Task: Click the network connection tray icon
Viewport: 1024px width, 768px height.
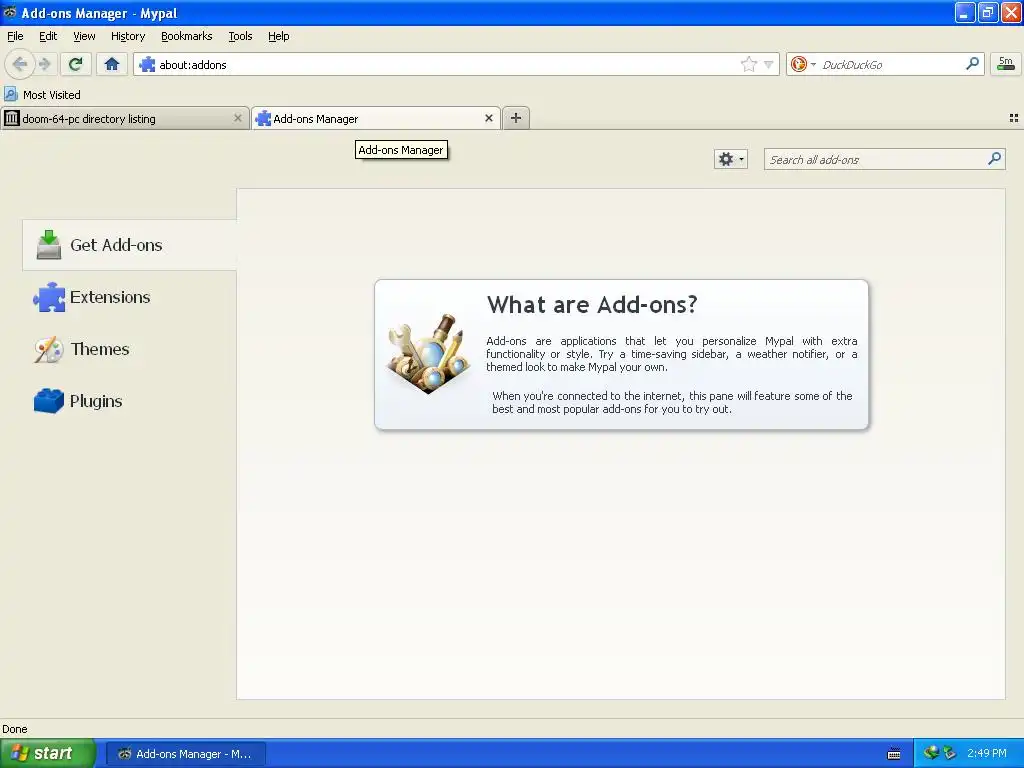Action: [931, 753]
